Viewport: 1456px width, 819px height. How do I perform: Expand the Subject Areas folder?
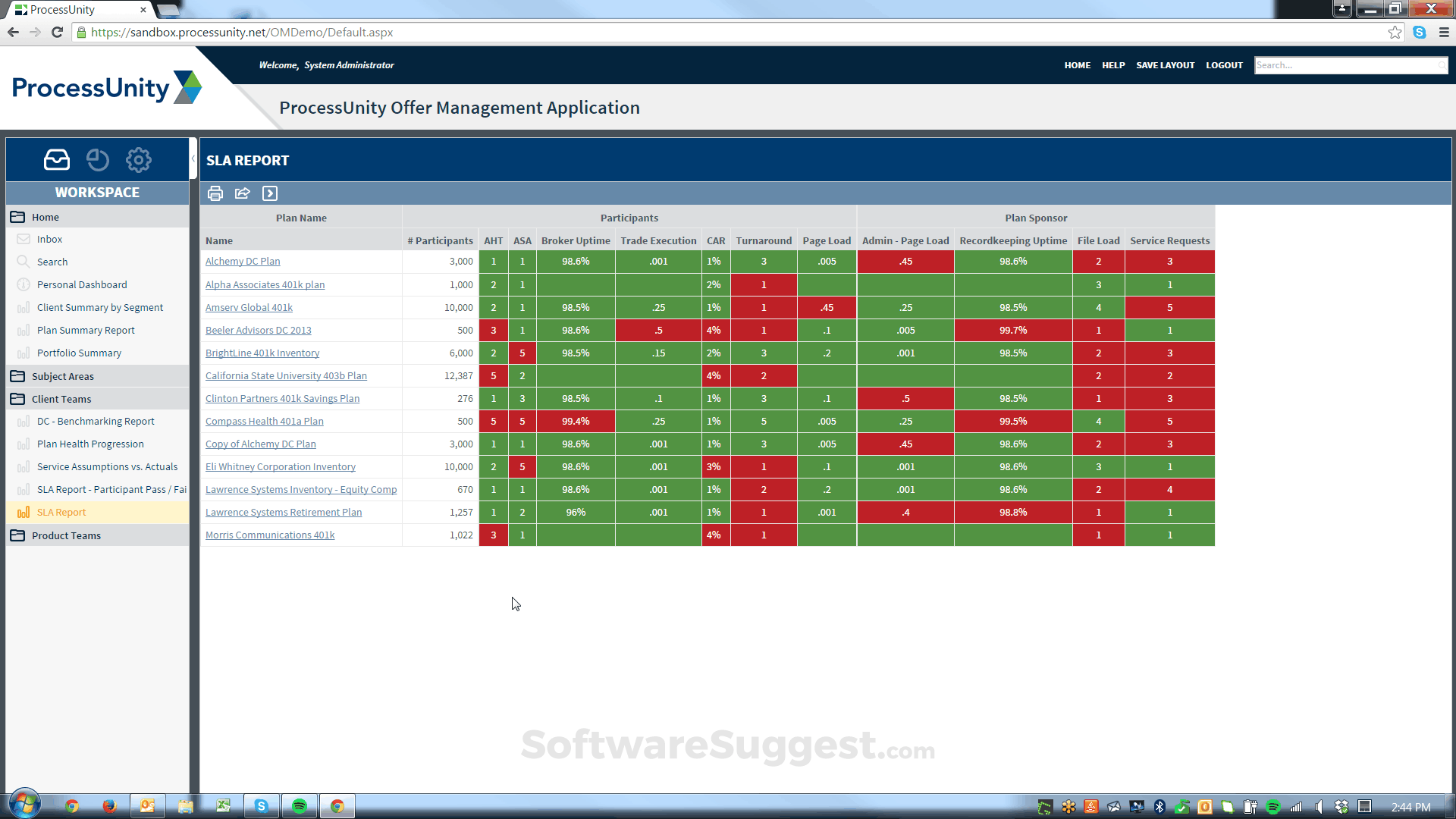point(62,376)
